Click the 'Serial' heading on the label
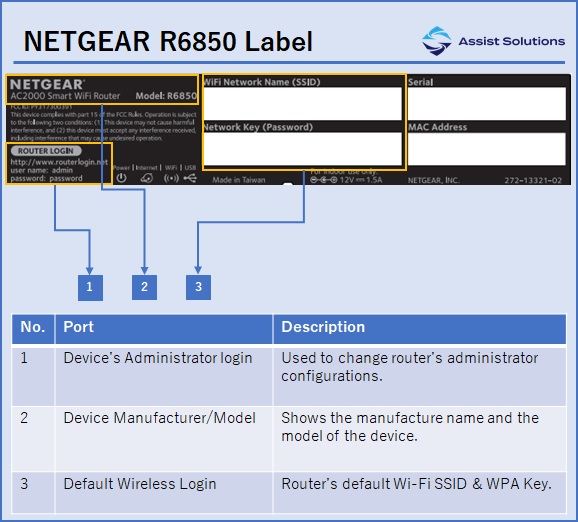Image resolution: width=578 pixels, height=522 pixels. pos(421,82)
